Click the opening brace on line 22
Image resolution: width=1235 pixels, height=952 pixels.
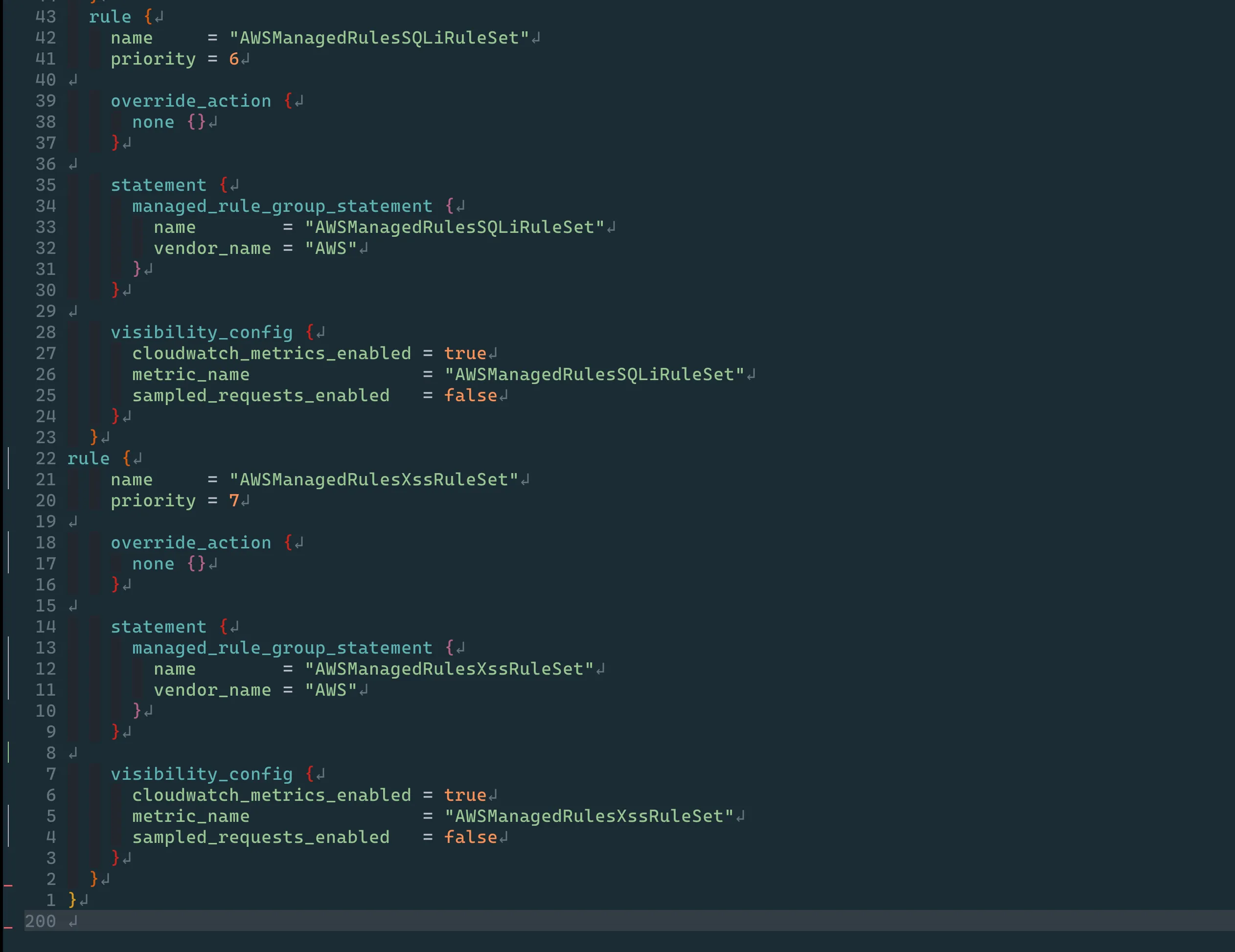(126, 458)
